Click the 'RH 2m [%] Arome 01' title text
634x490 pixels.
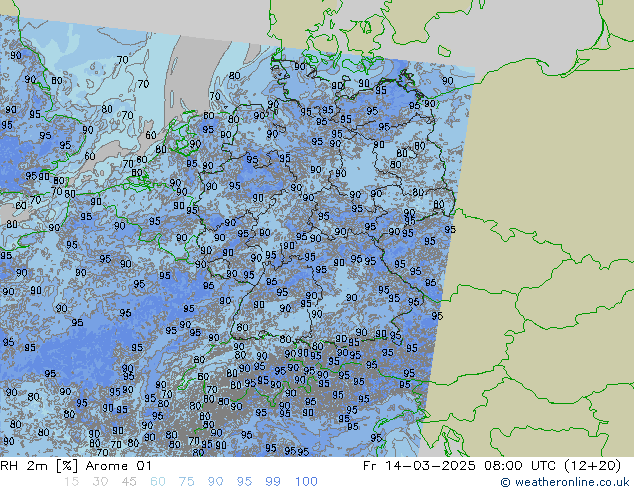[x=76, y=466]
